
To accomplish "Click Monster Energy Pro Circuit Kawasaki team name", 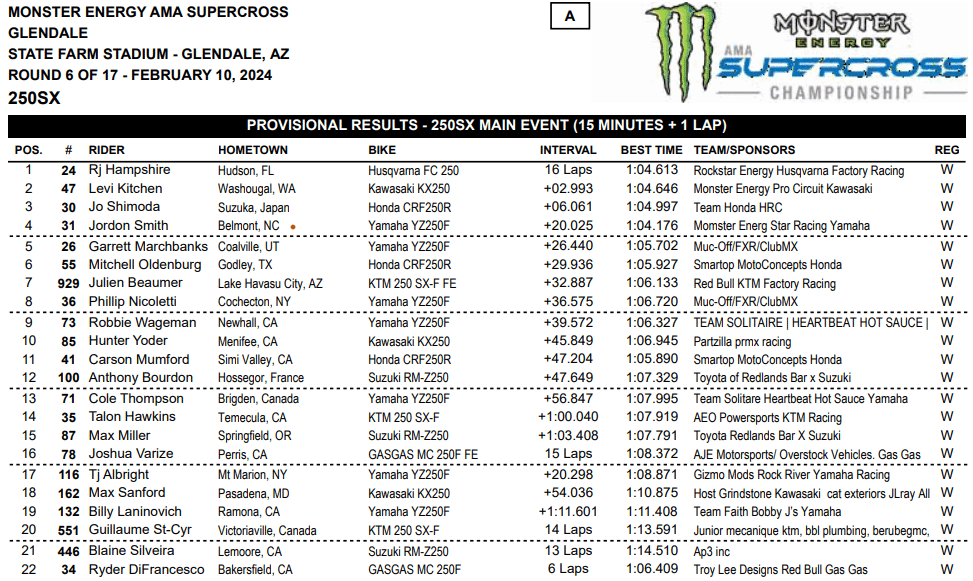I will pos(782,189).
